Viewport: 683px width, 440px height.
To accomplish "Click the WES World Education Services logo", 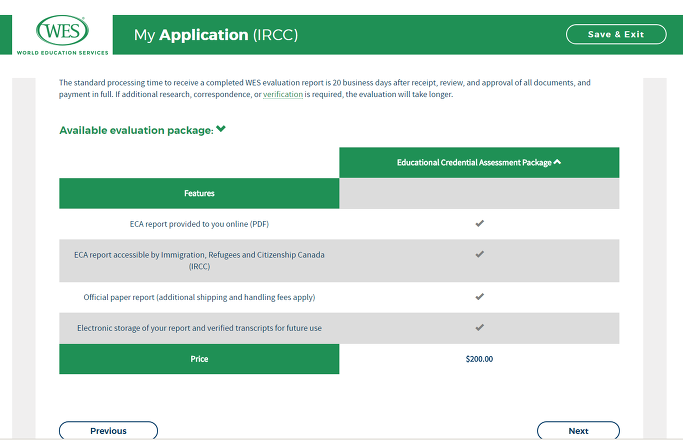I will pos(62,35).
